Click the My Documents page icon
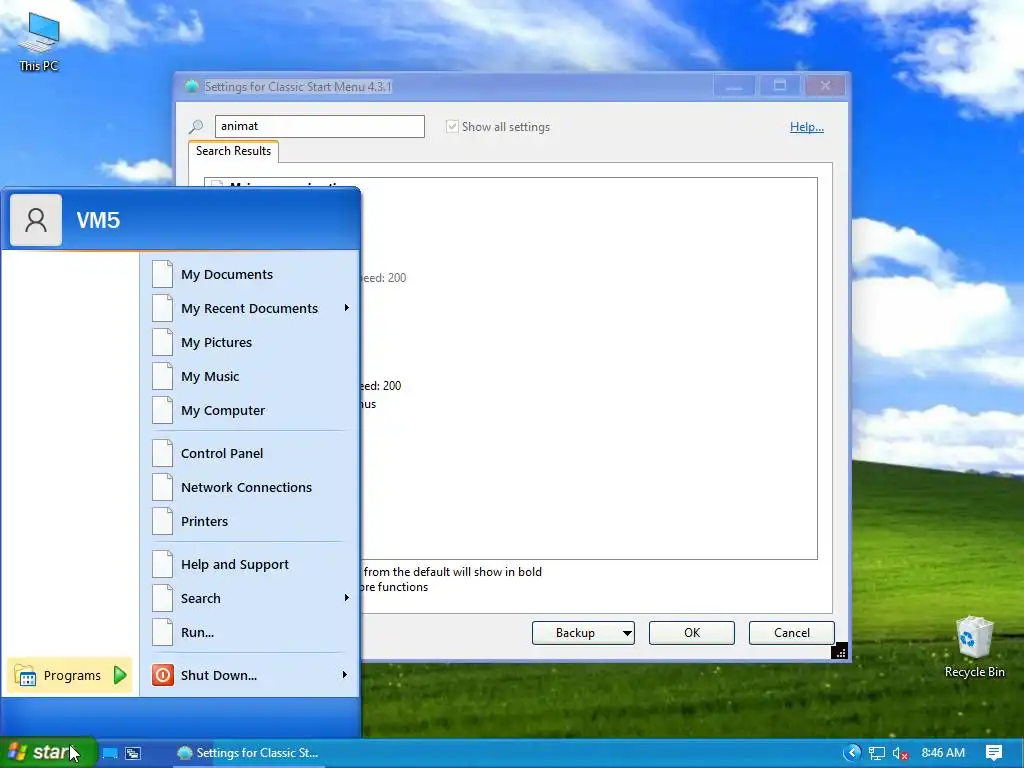The image size is (1024, 768). [163, 274]
